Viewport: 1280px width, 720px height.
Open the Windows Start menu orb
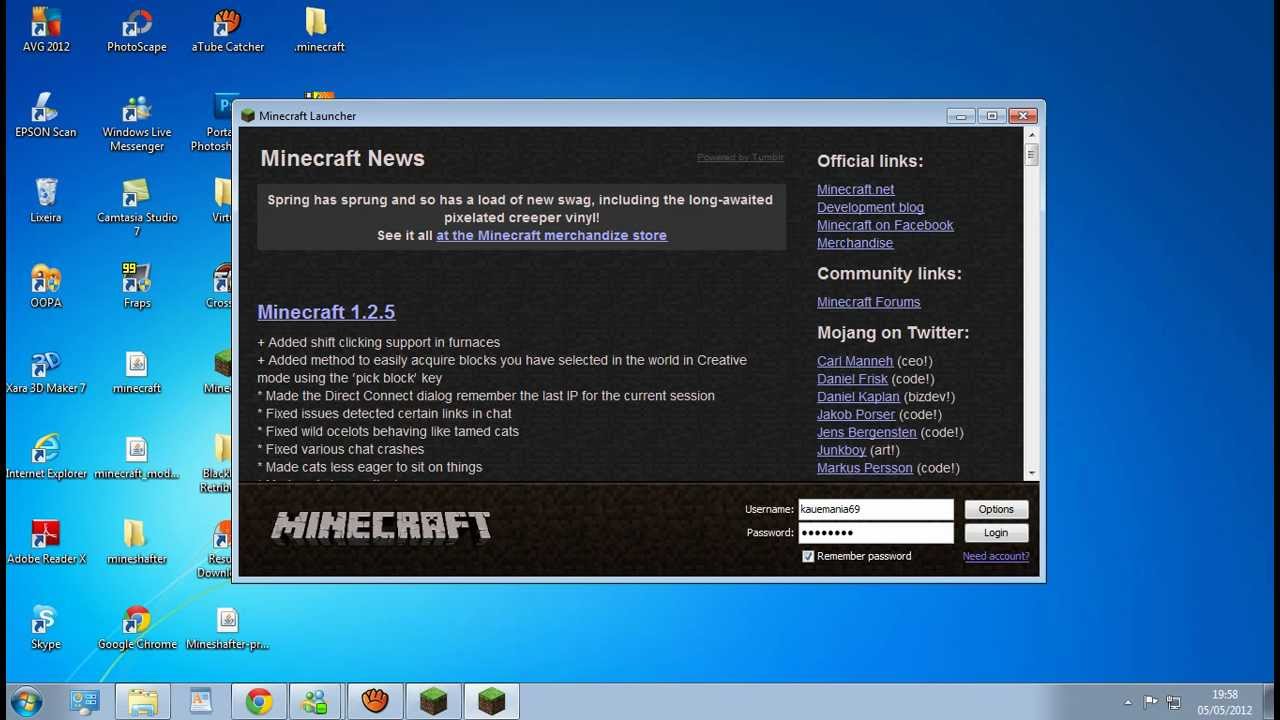[27, 701]
